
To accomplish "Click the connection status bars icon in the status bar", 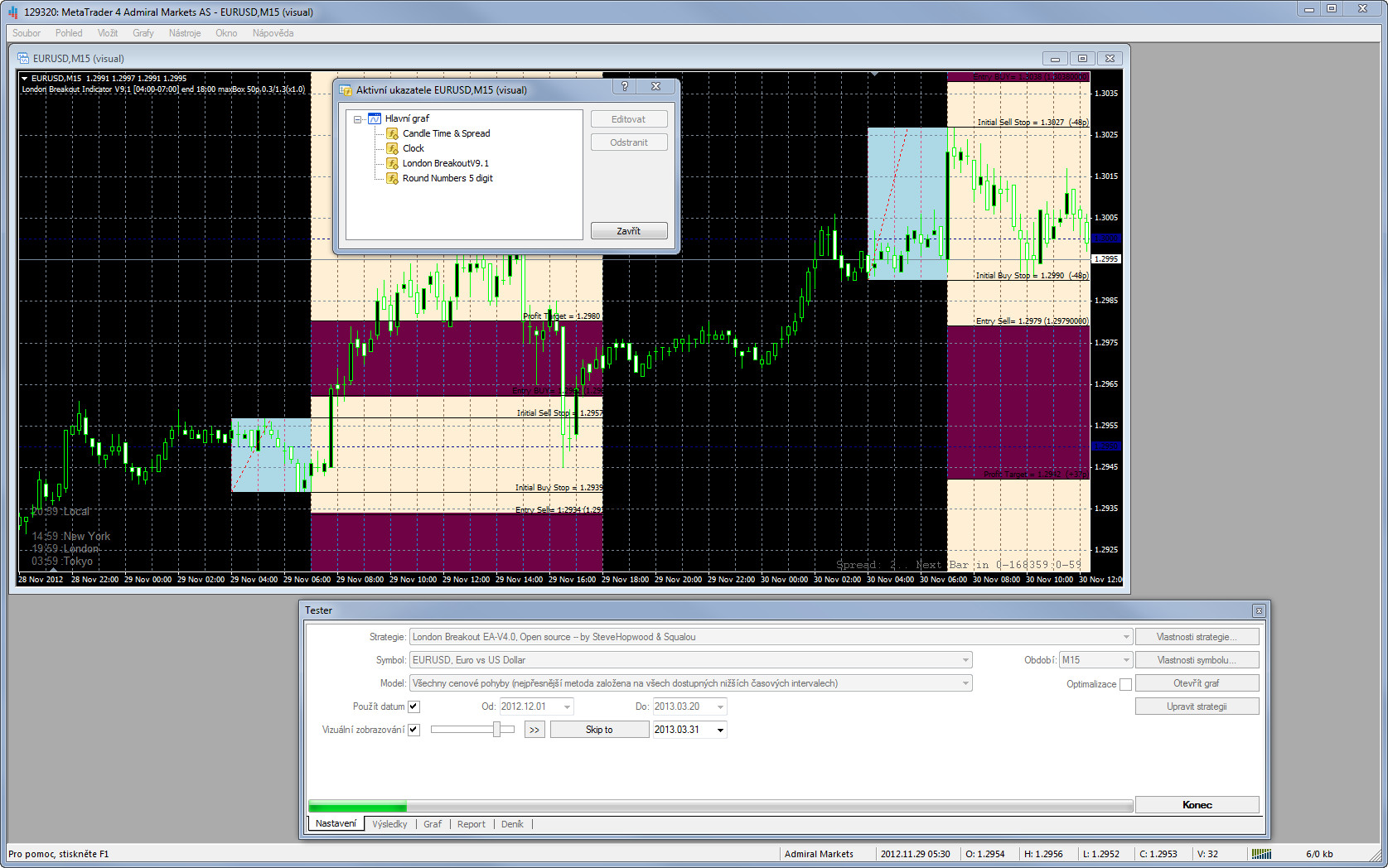I will (x=1260, y=854).
